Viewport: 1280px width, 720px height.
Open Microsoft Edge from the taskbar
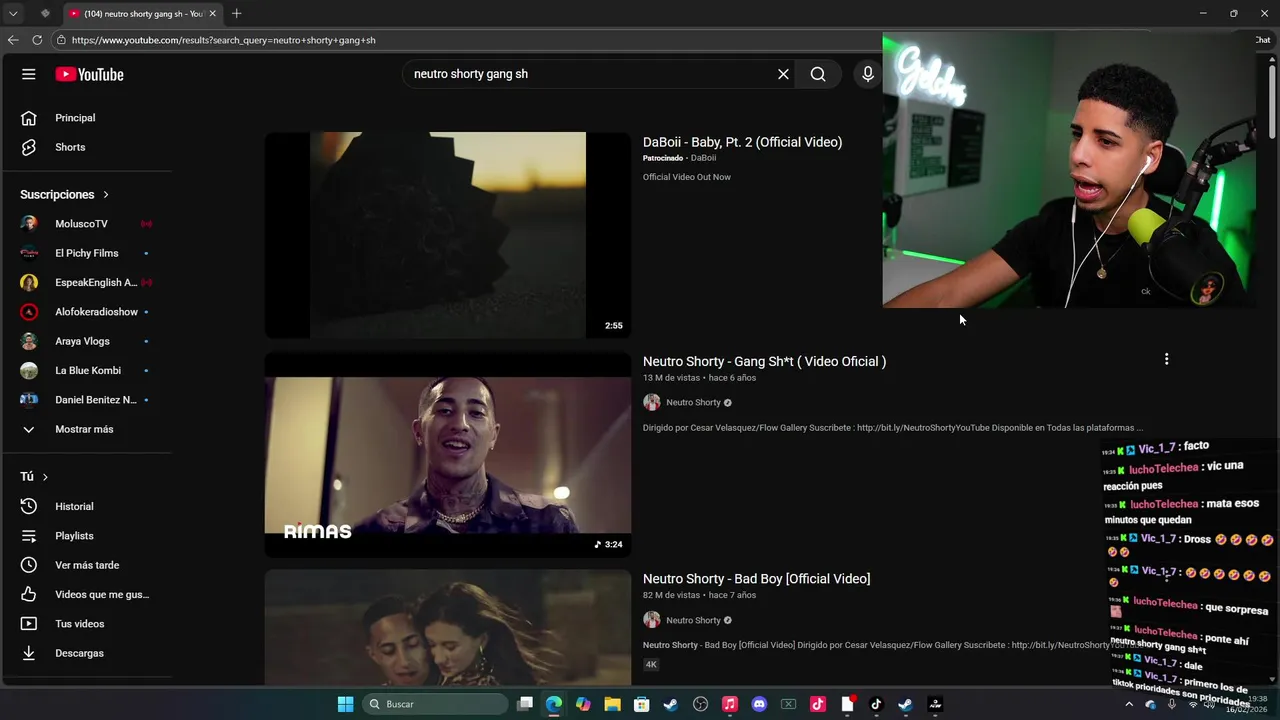tap(554, 704)
